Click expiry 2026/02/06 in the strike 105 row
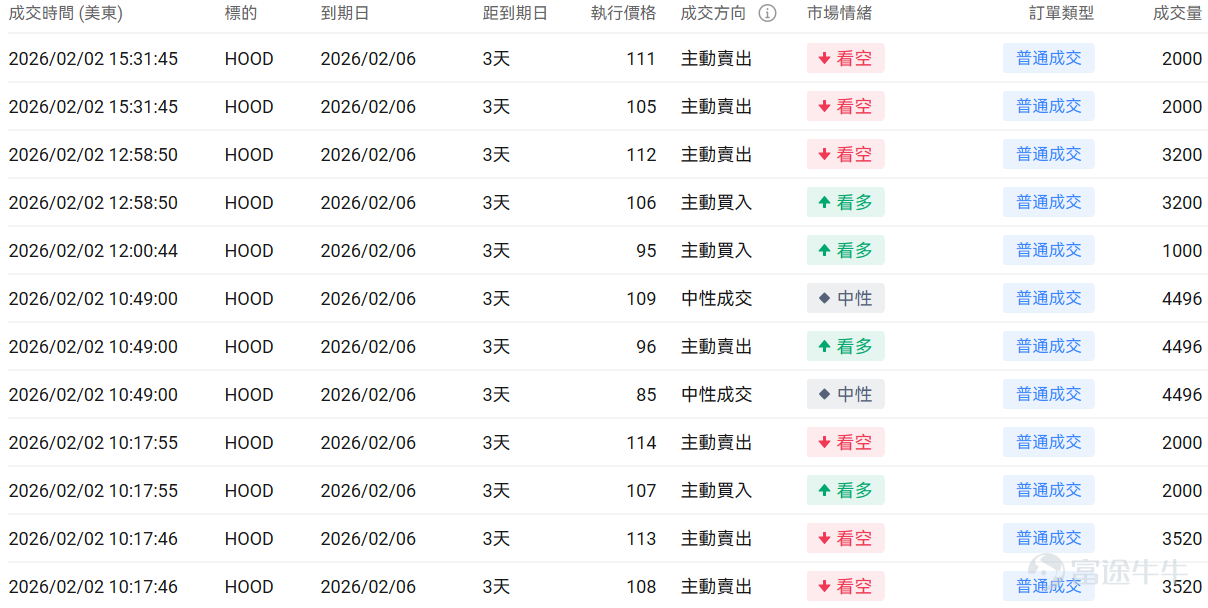 tap(368, 107)
